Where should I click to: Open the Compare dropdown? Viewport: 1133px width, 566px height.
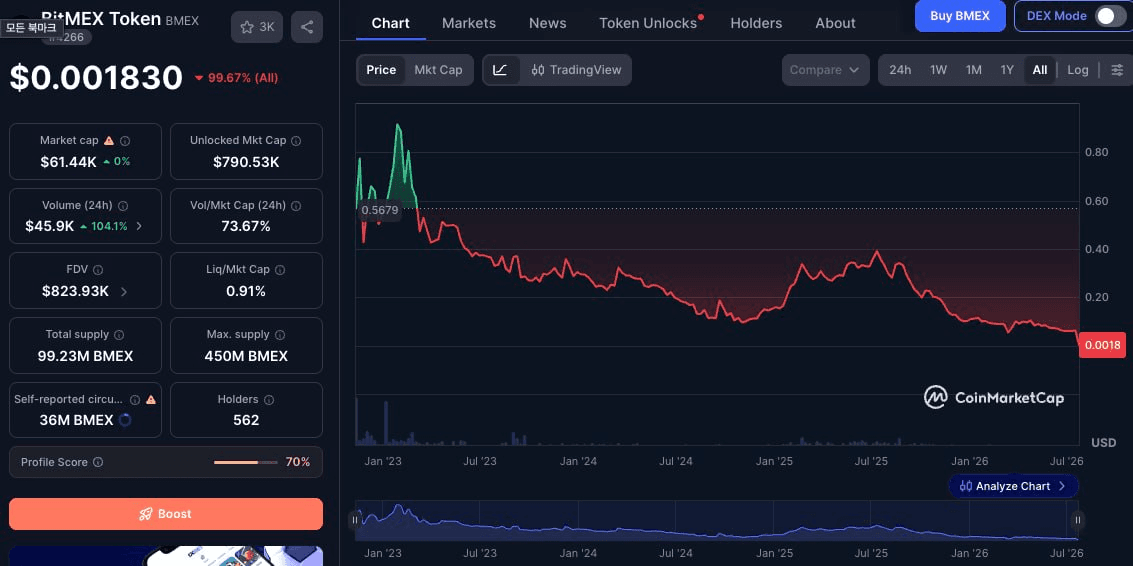coord(825,70)
